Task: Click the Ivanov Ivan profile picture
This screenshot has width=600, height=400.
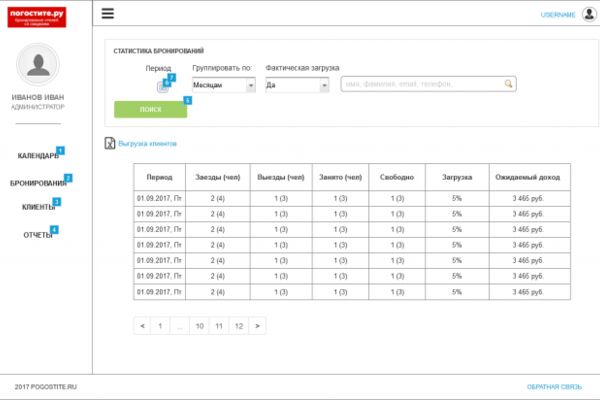Action: [x=38, y=64]
